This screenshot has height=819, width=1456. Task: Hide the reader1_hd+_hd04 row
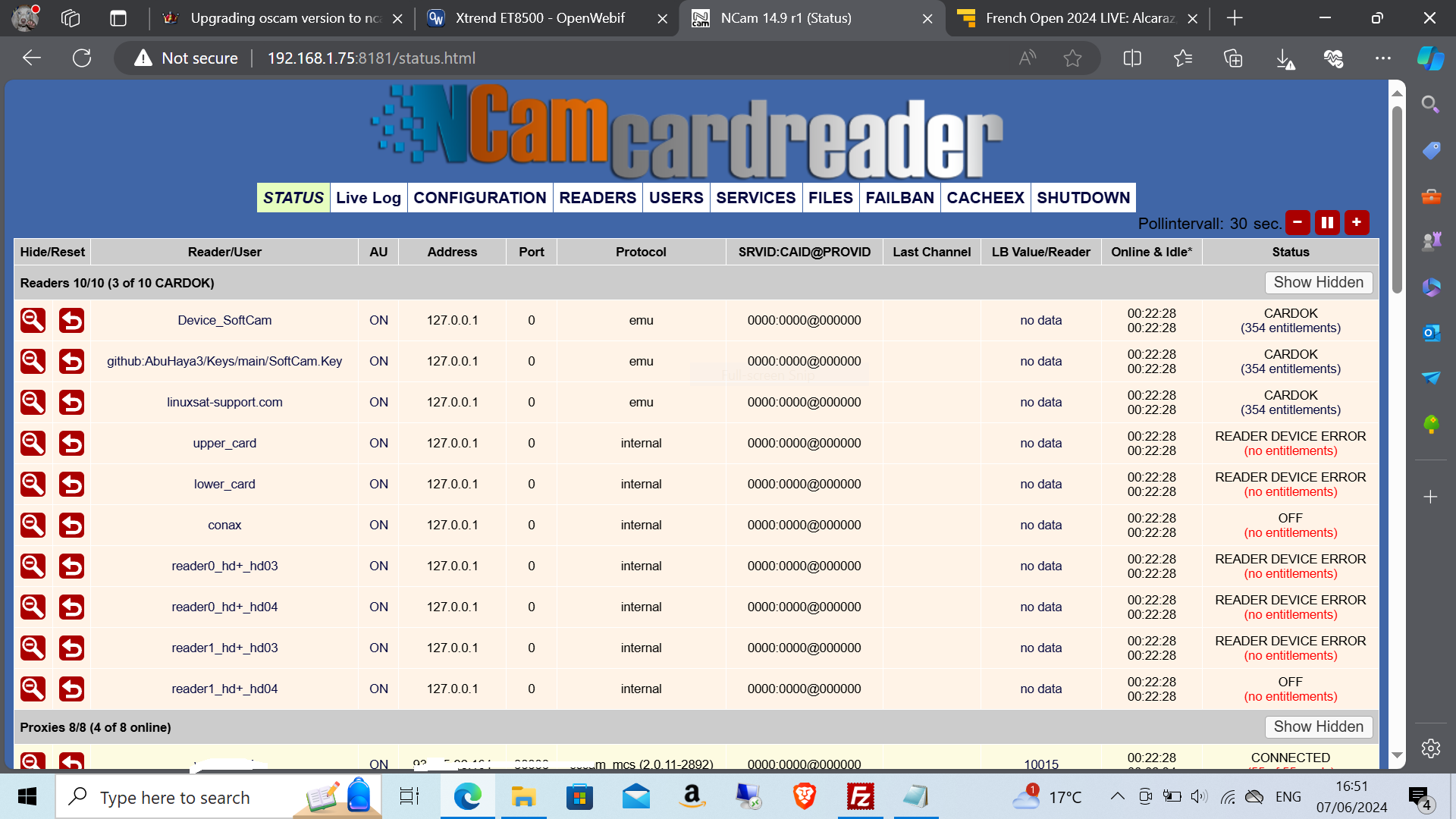click(x=33, y=689)
